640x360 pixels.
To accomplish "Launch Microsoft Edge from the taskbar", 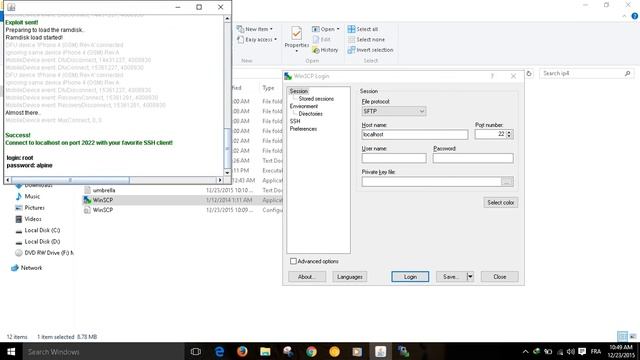I will [219, 351].
